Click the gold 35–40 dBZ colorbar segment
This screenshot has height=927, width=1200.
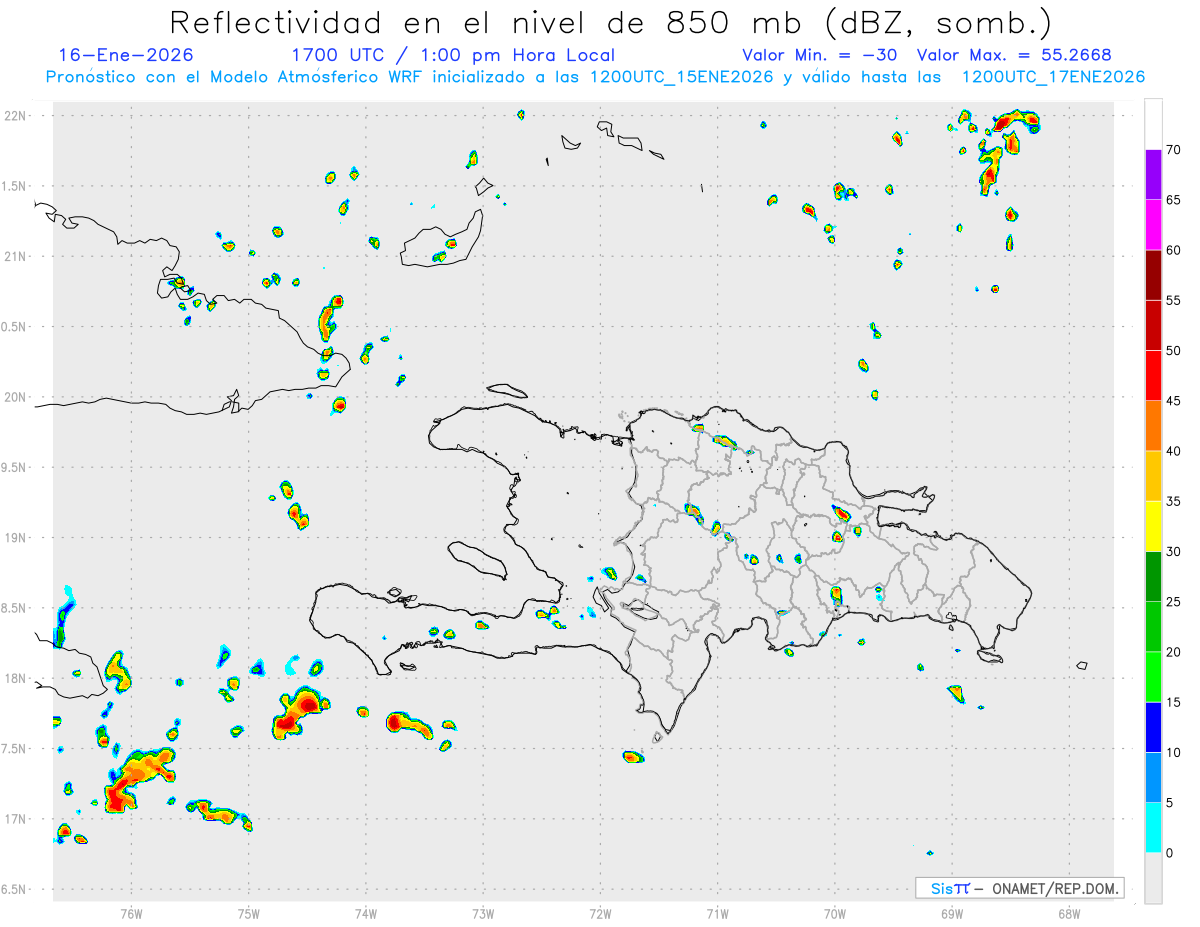tap(1153, 476)
